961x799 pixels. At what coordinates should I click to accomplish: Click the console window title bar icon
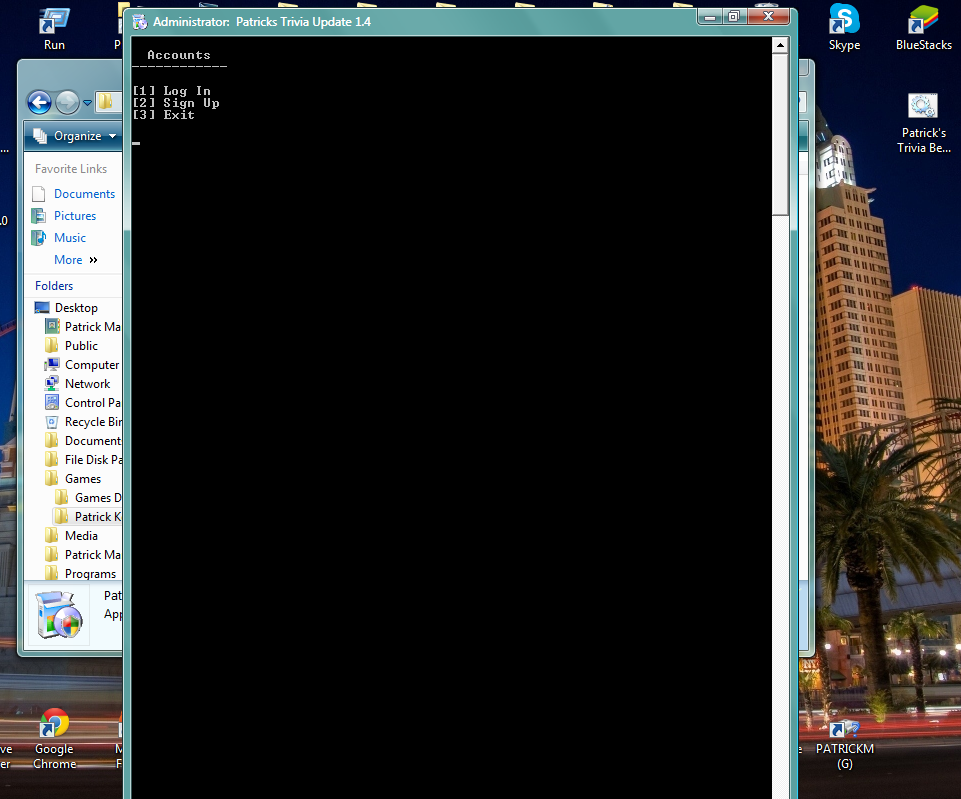point(140,22)
